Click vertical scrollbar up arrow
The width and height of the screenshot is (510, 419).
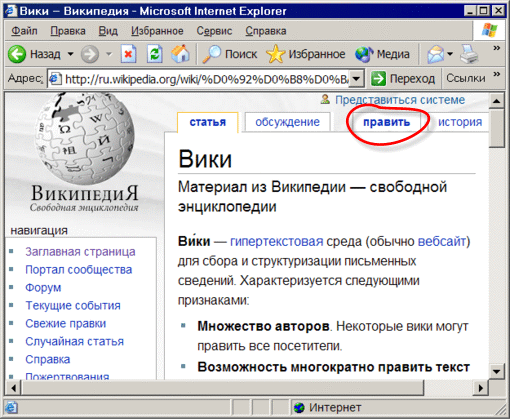click(x=497, y=101)
